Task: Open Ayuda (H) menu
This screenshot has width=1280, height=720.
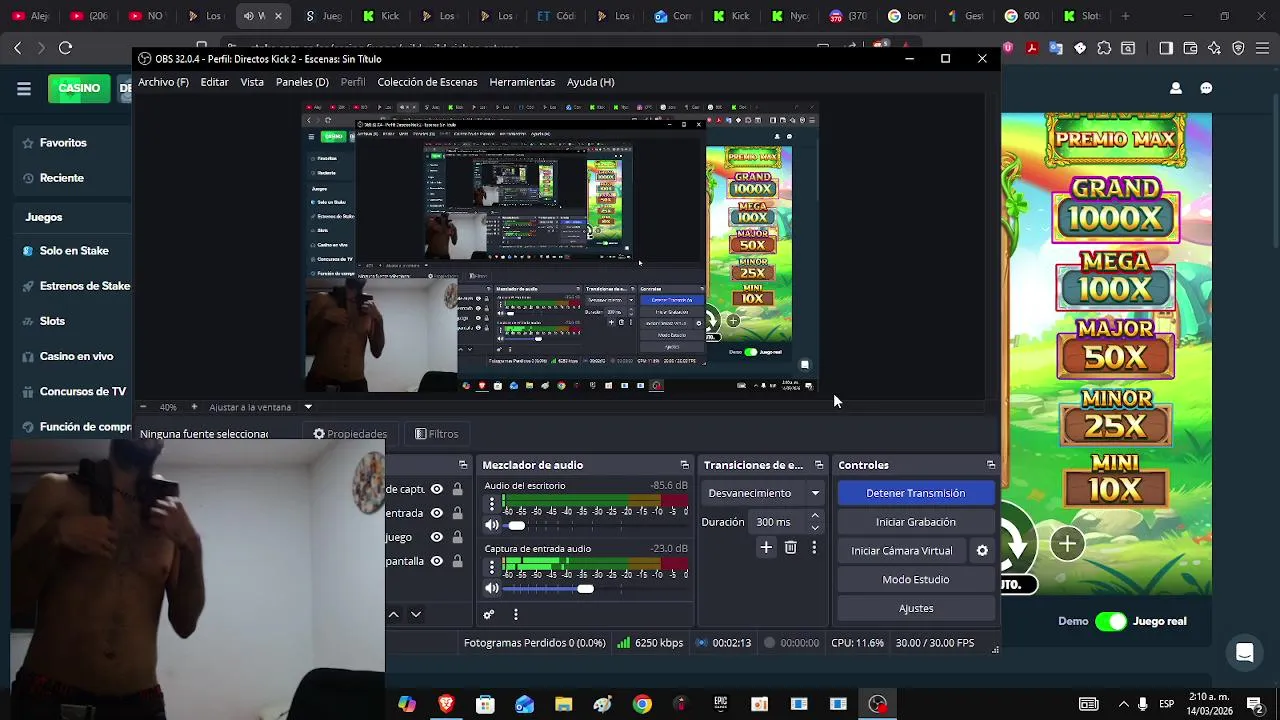Action: (590, 82)
